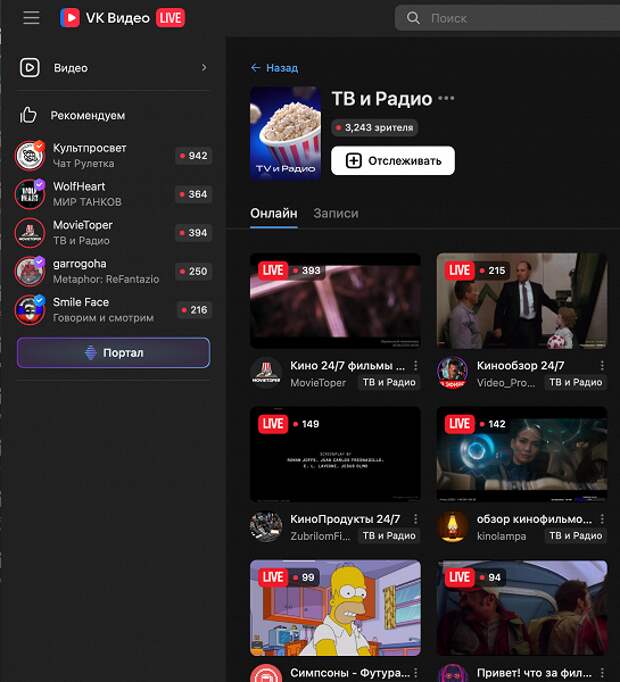
Task: Click ZubrilomFi avatar under КиноПродукты stream
Action: [266, 527]
